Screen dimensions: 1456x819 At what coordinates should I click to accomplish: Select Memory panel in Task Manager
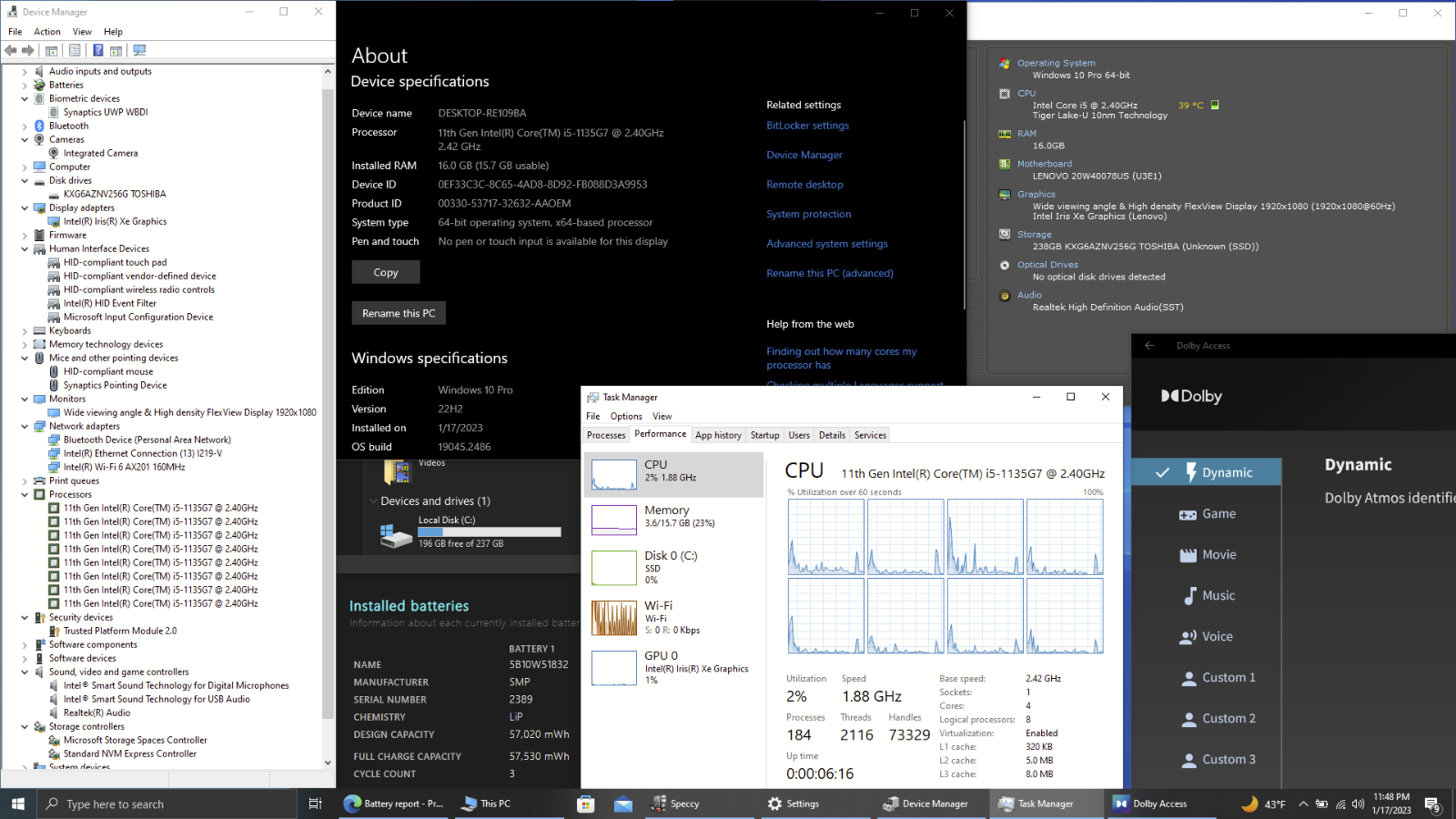tap(673, 520)
